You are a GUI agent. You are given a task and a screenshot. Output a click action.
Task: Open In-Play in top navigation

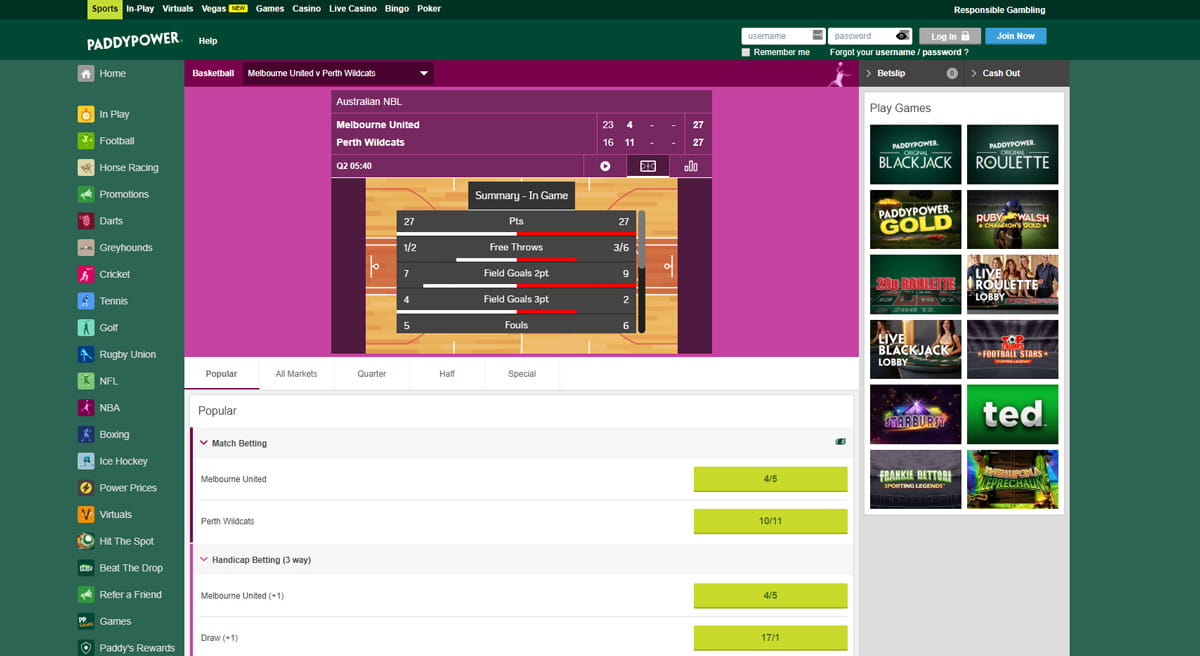(140, 9)
